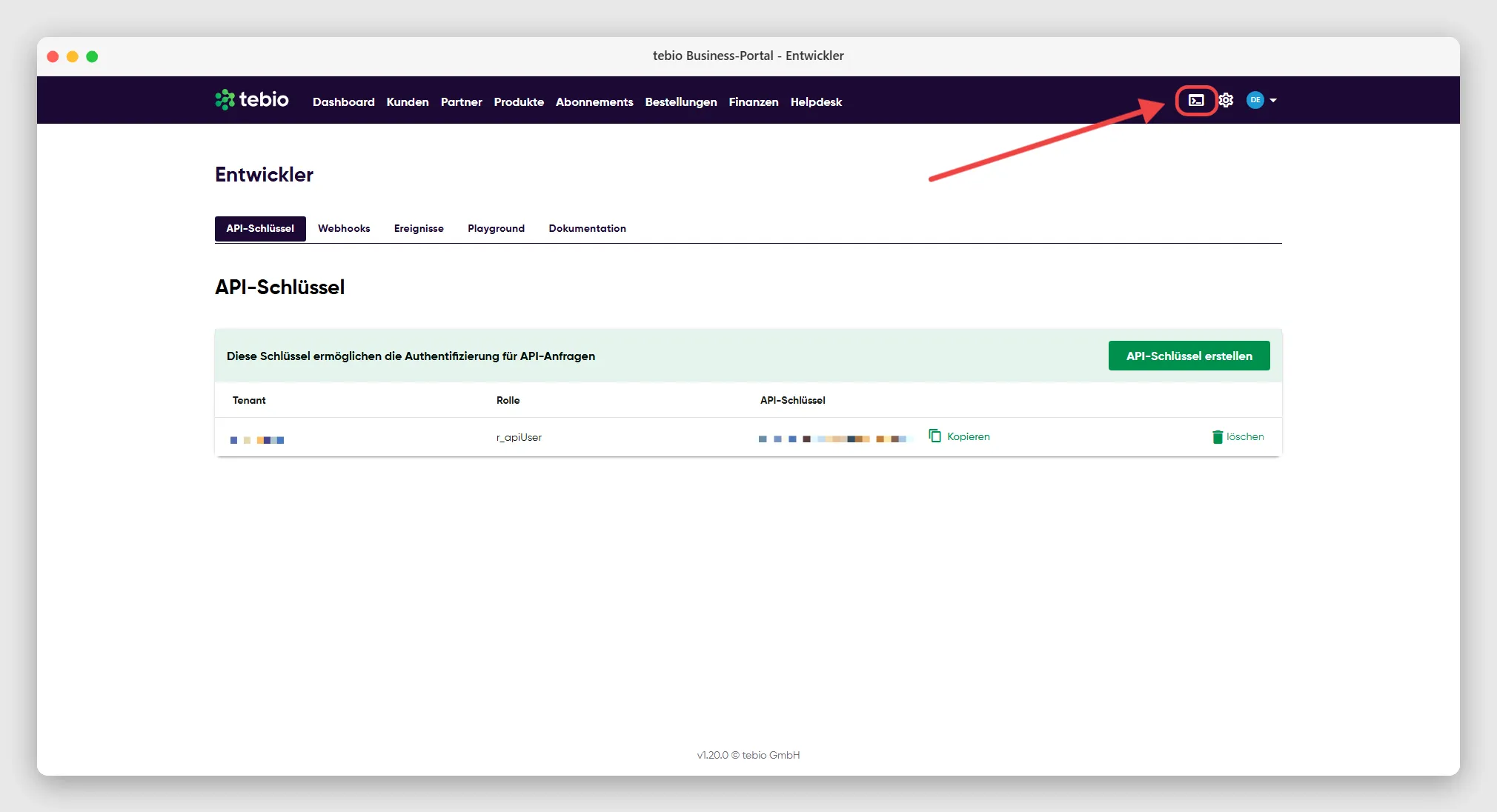Screen dimensions: 1497x812
Task: Click API-Schlüssel erstellen button
Action: (1189, 356)
